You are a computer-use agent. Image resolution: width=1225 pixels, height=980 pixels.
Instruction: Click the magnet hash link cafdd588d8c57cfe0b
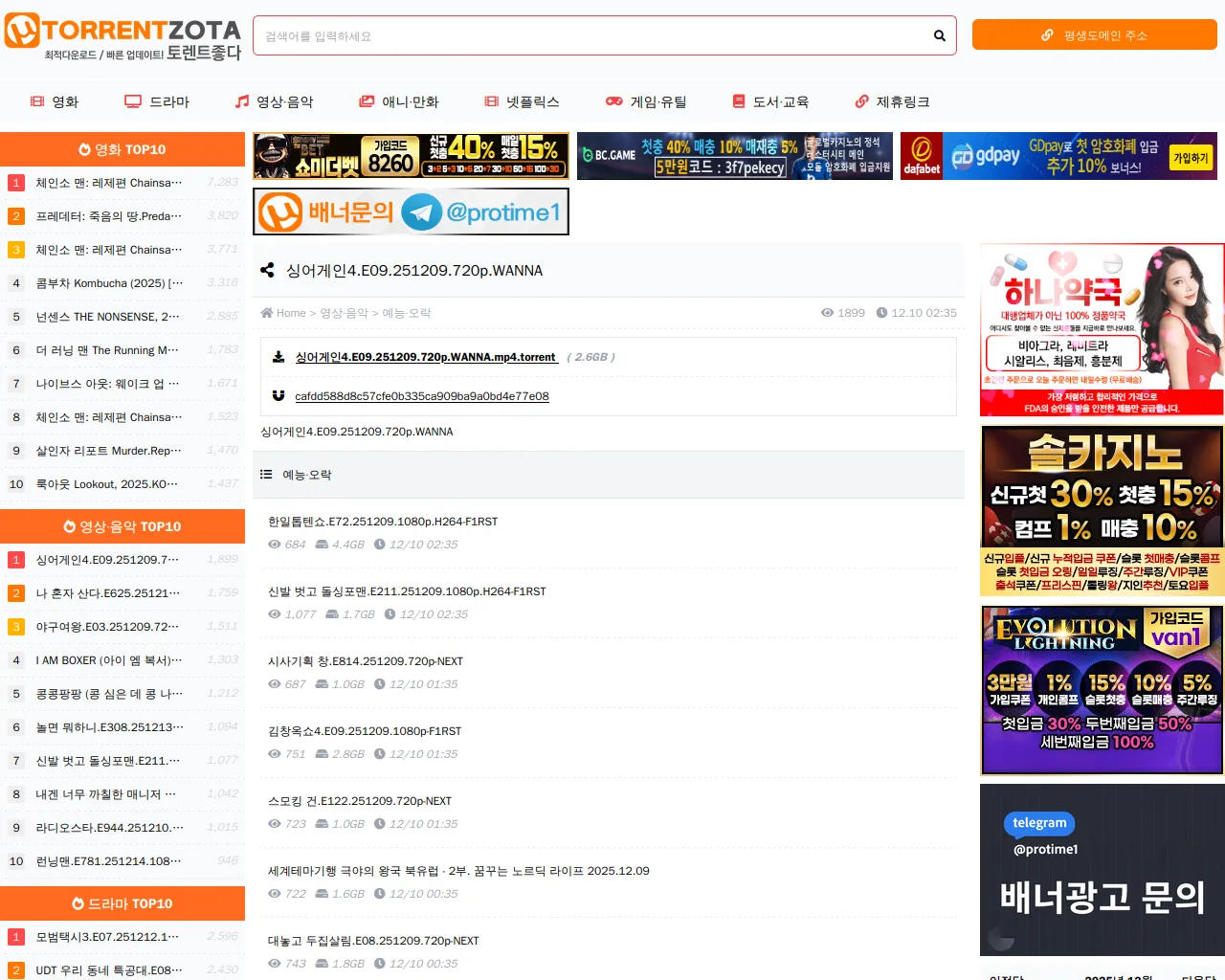(422, 396)
